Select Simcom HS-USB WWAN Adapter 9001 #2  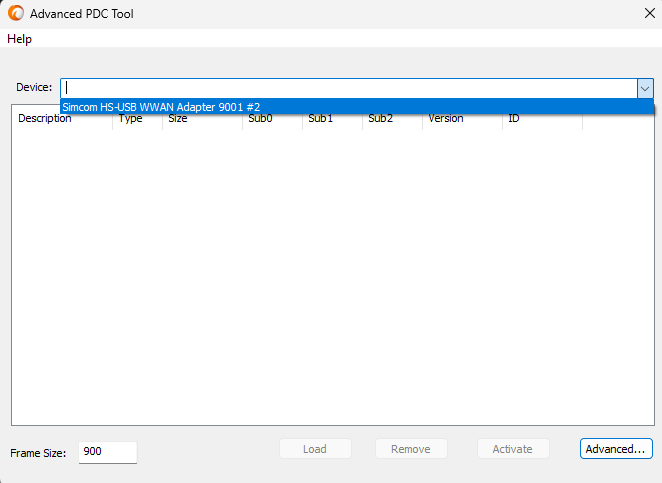pyautogui.click(x=160, y=107)
